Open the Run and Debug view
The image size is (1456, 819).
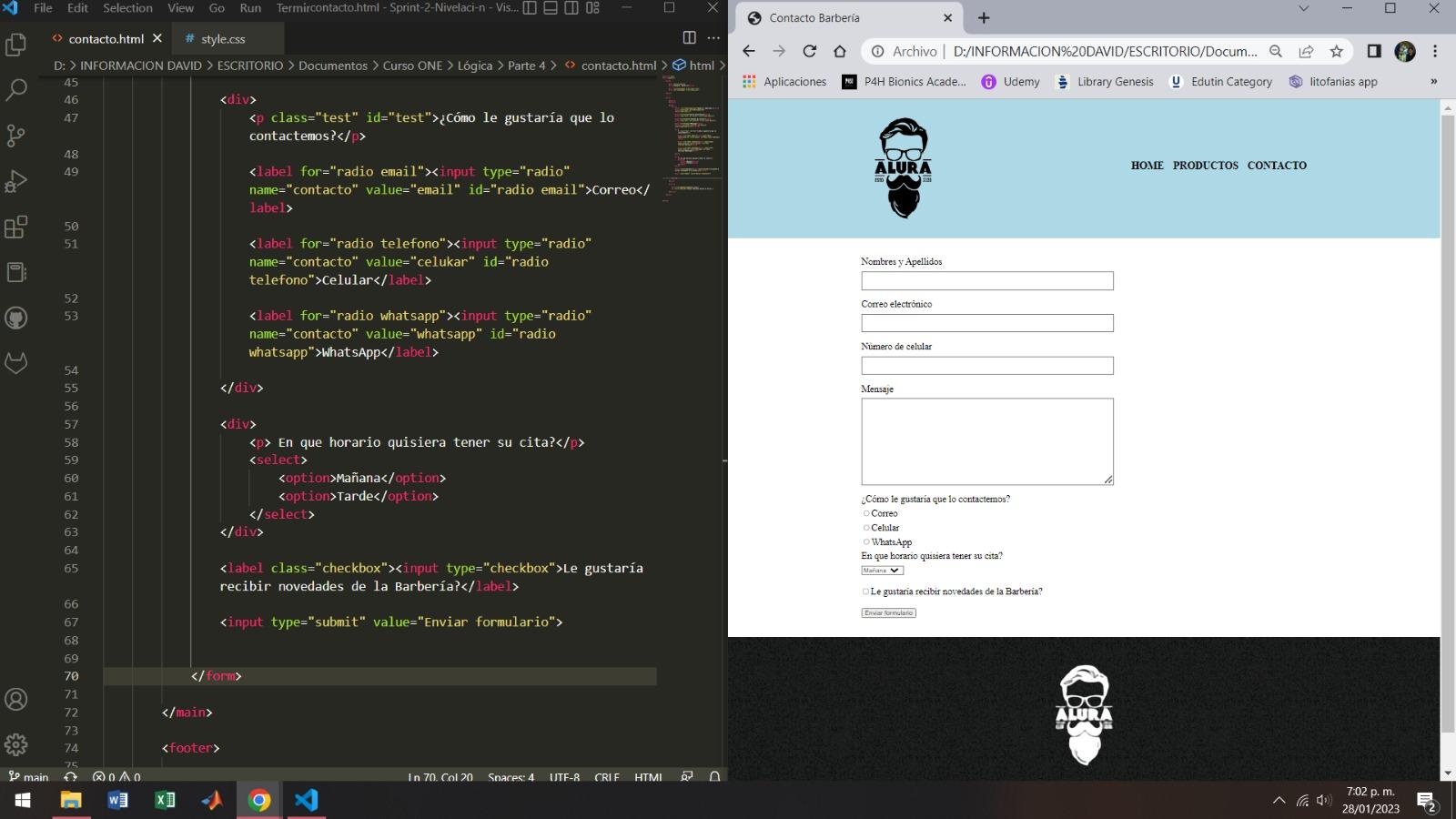pos(16,180)
